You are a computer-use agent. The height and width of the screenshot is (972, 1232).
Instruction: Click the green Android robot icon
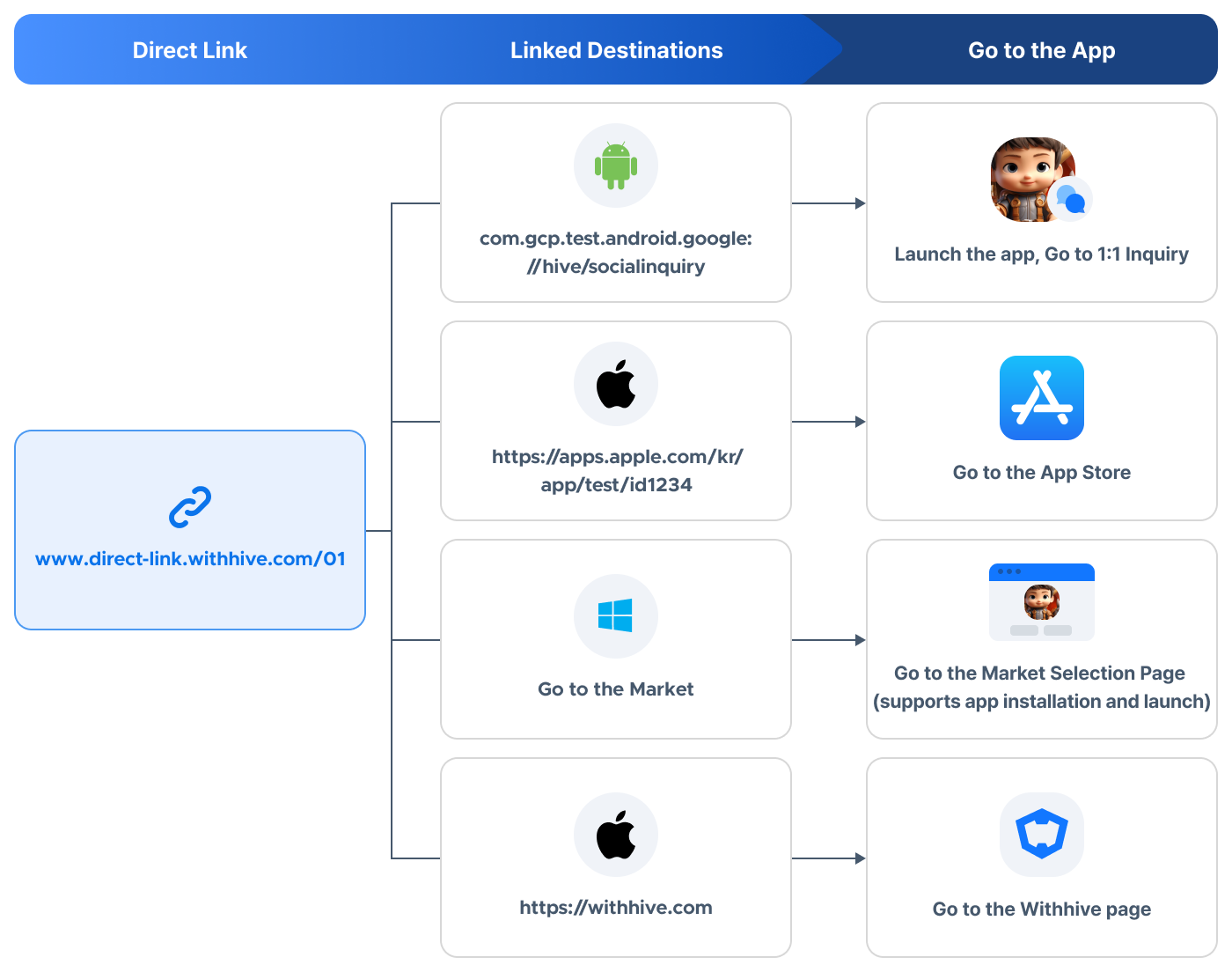tap(616, 166)
